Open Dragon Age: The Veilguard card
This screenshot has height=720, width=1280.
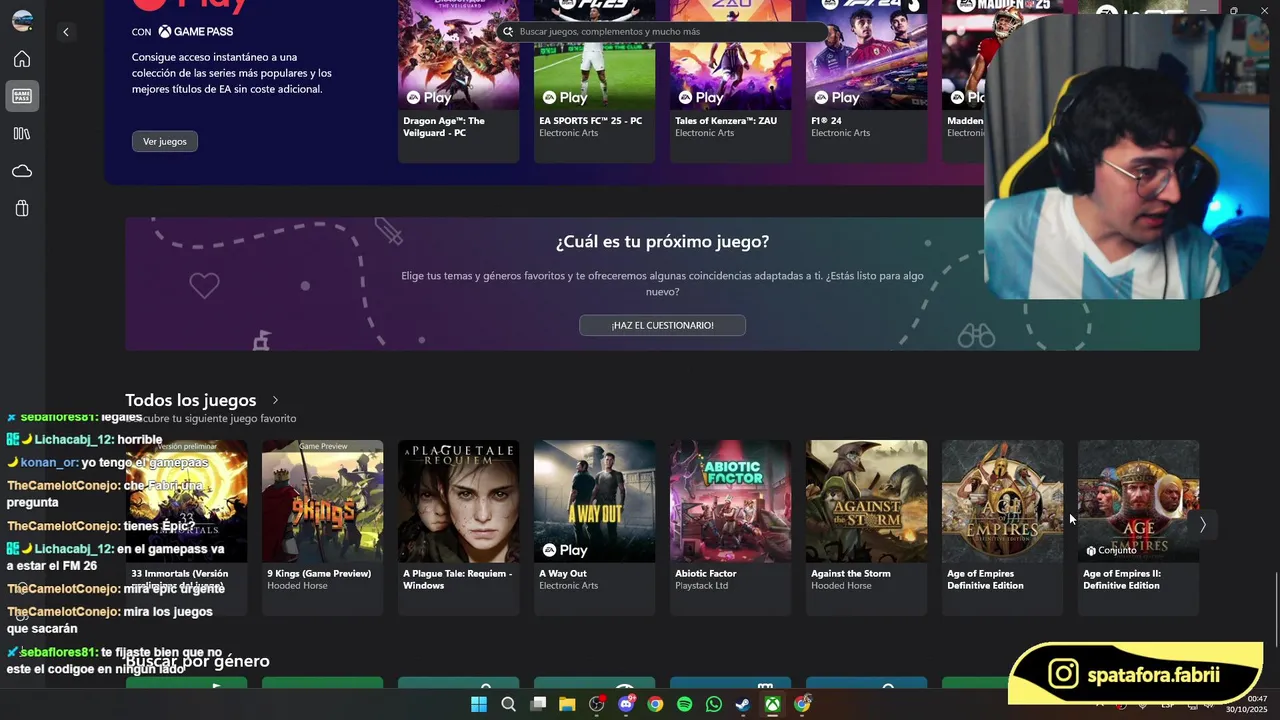[x=458, y=81]
